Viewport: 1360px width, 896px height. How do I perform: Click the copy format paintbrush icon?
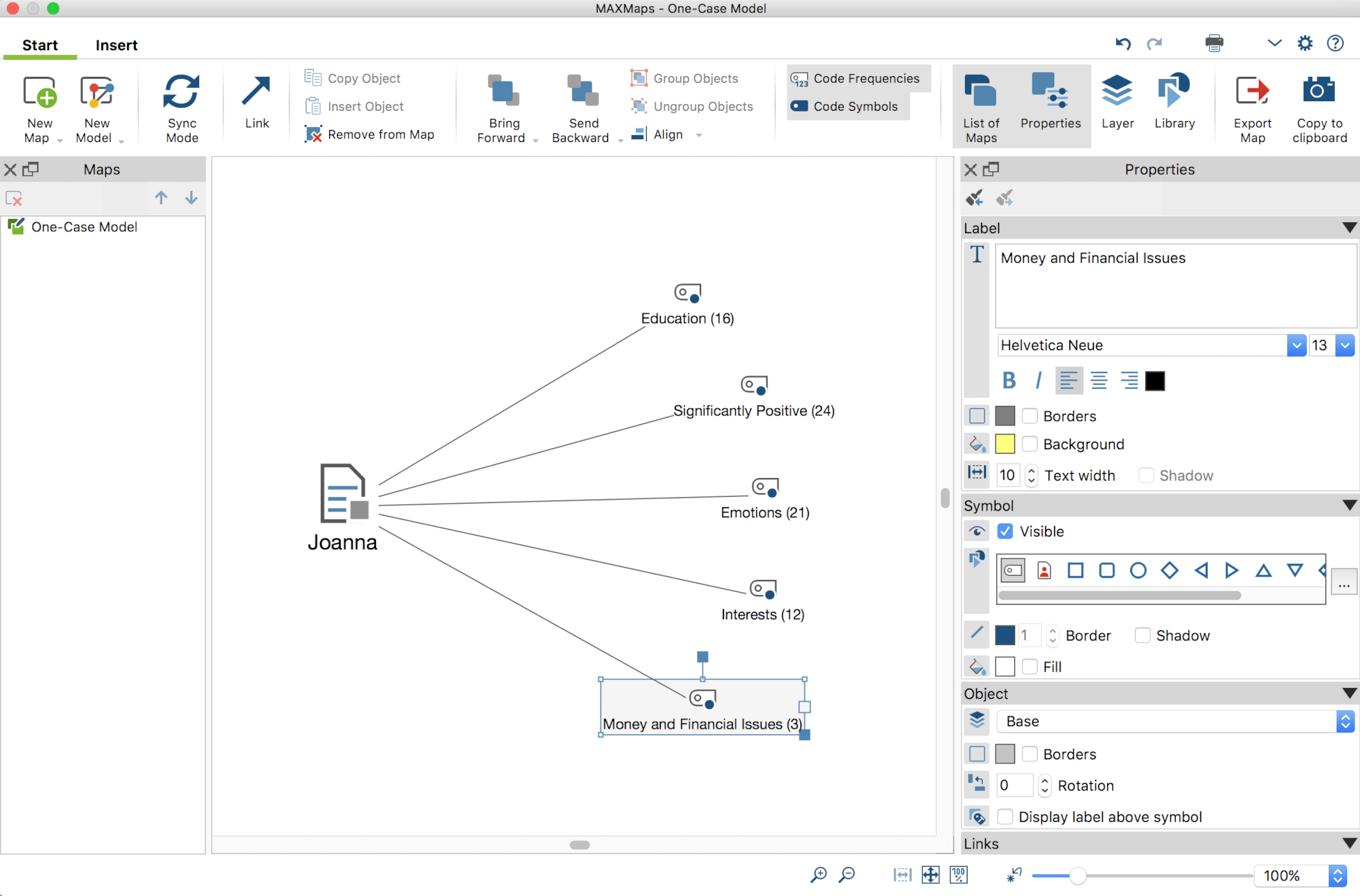[x=974, y=198]
